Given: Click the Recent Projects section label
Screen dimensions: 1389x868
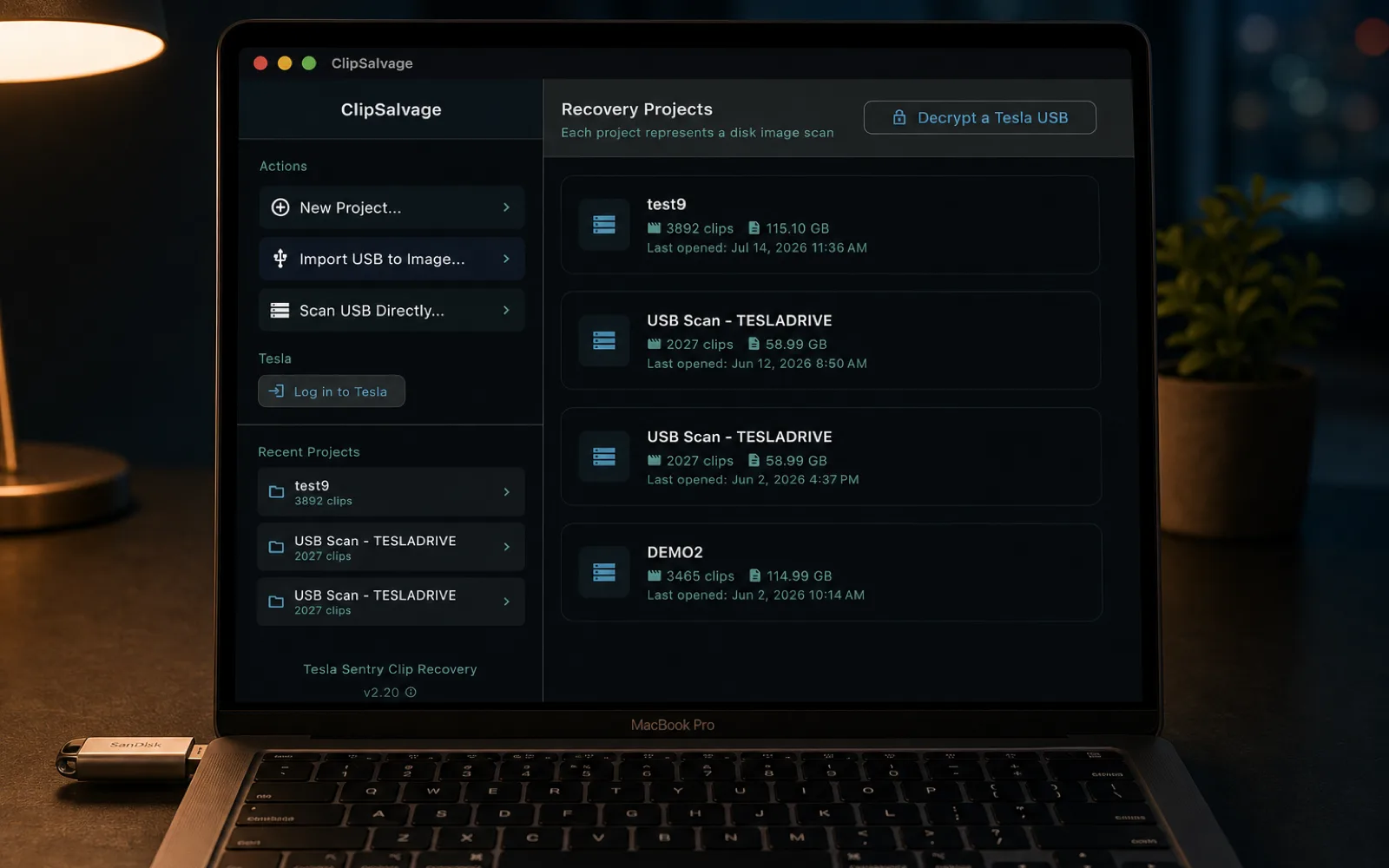Looking at the screenshot, I should tap(308, 452).
